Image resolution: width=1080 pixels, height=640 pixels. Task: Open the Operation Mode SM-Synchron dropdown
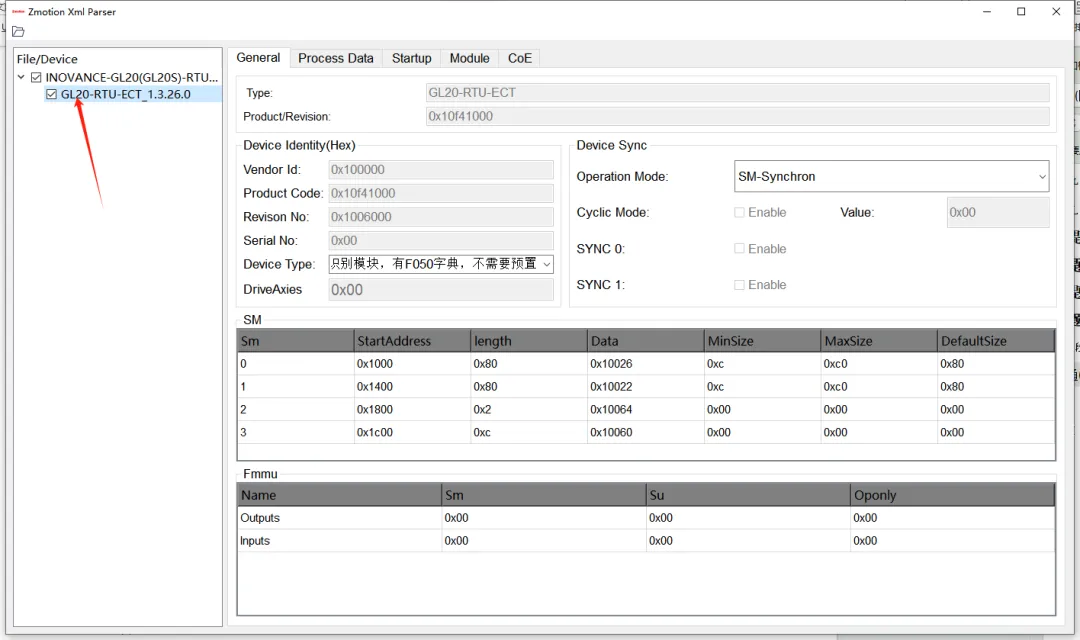(x=891, y=176)
